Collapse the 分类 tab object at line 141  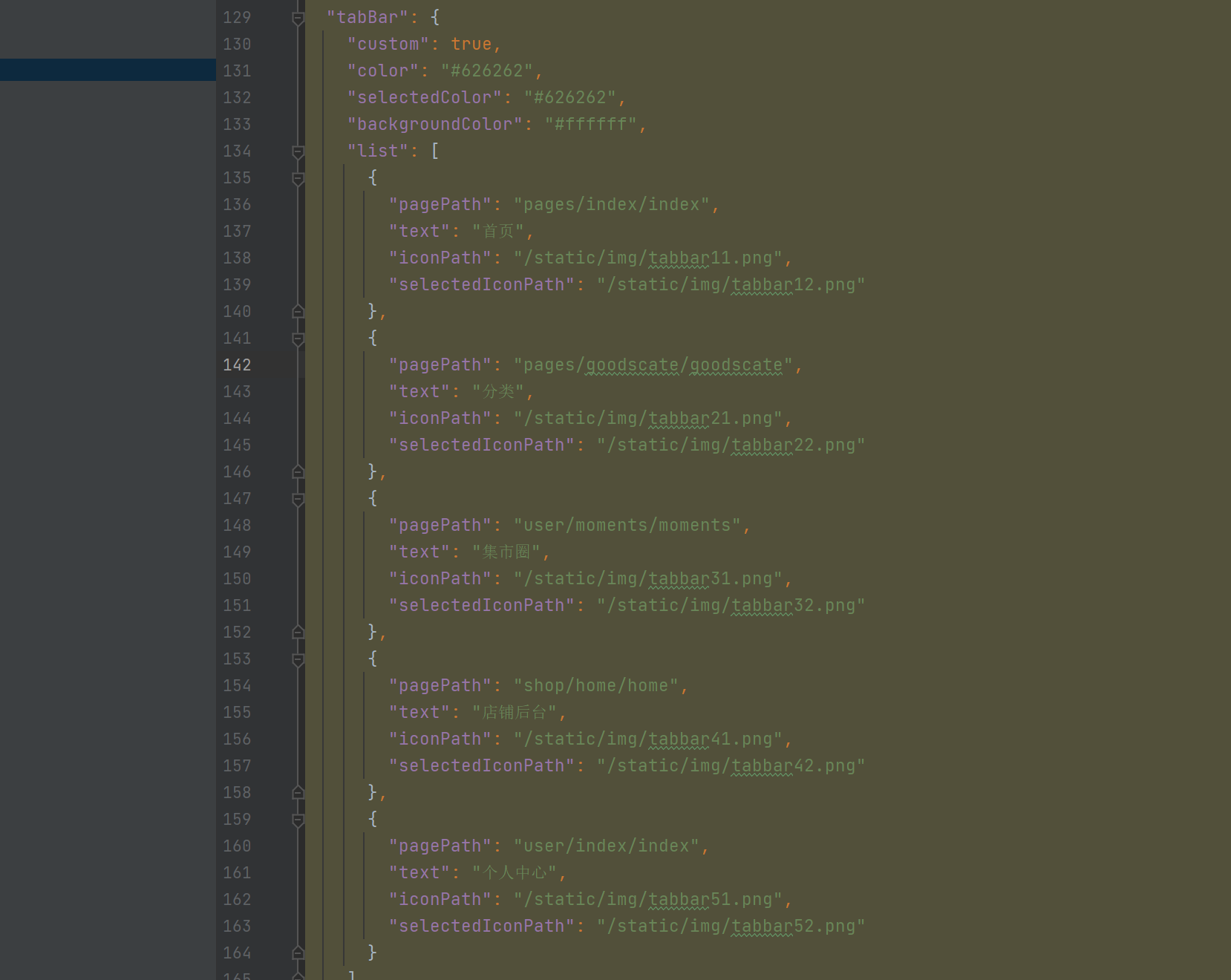click(298, 339)
